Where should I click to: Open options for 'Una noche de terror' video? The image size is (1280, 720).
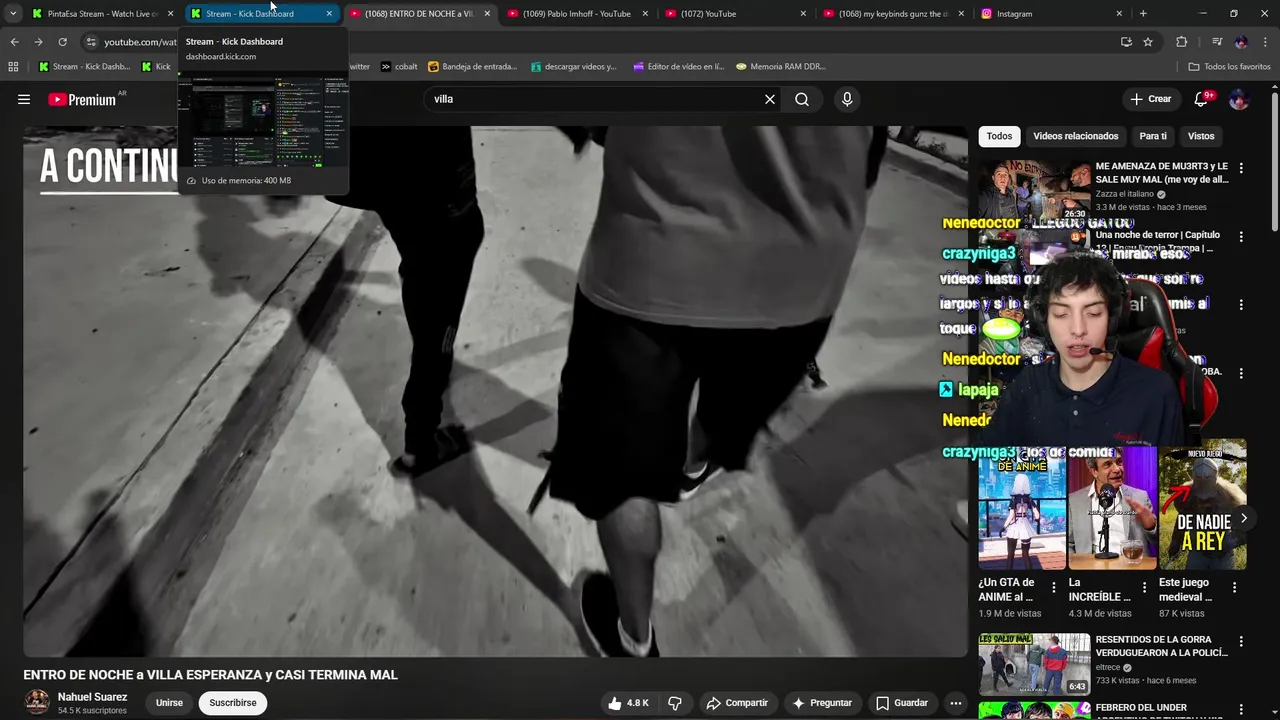pos(1241,237)
